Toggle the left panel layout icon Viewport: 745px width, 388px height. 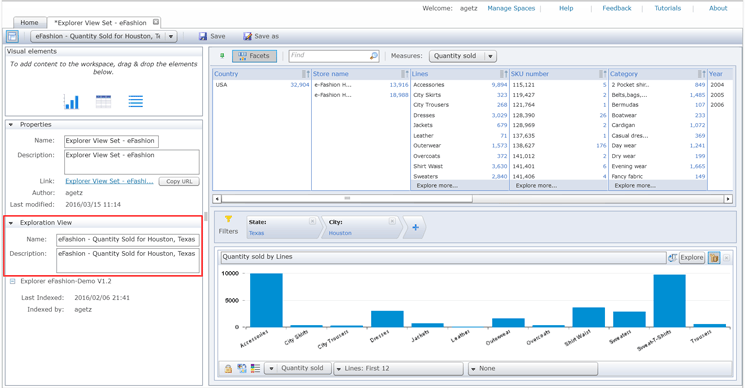tap(12, 36)
